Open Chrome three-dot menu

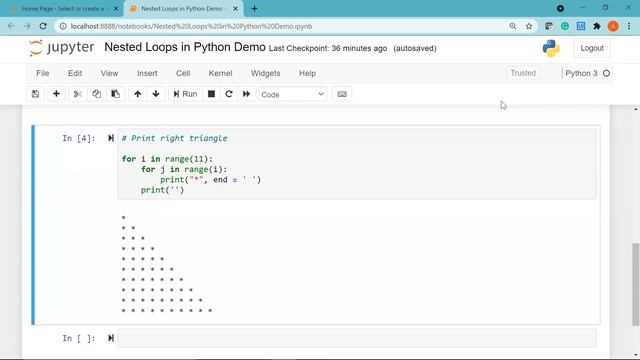point(629,26)
